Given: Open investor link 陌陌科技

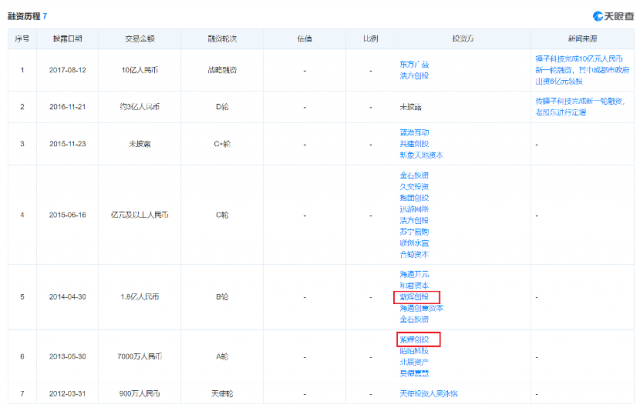Looking at the screenshot, I should (x=414, y=351).
